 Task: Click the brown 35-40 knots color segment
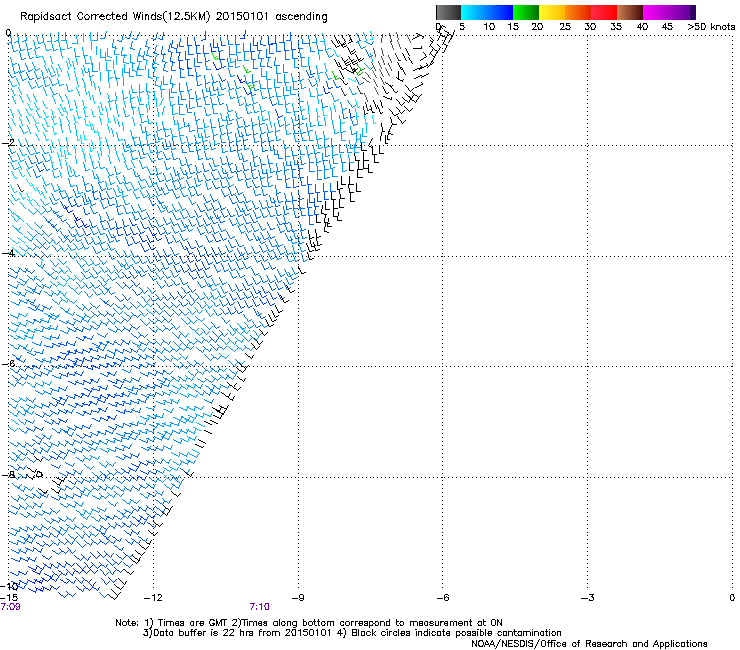click(630, 12)
